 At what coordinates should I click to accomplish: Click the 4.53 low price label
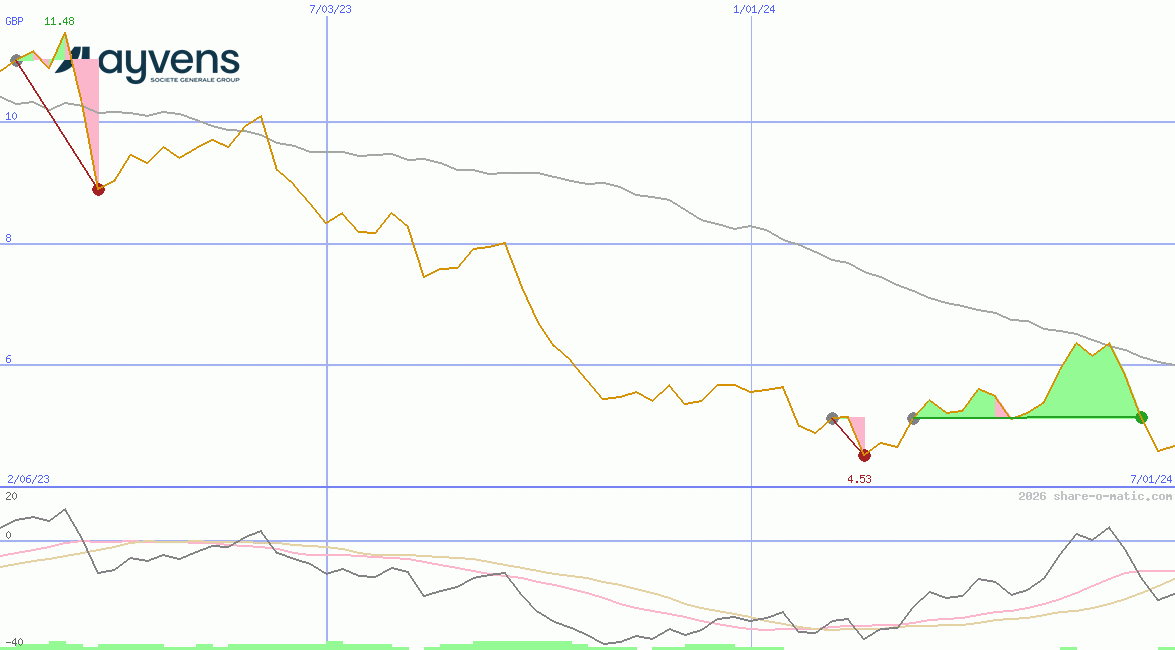[859, 479]
